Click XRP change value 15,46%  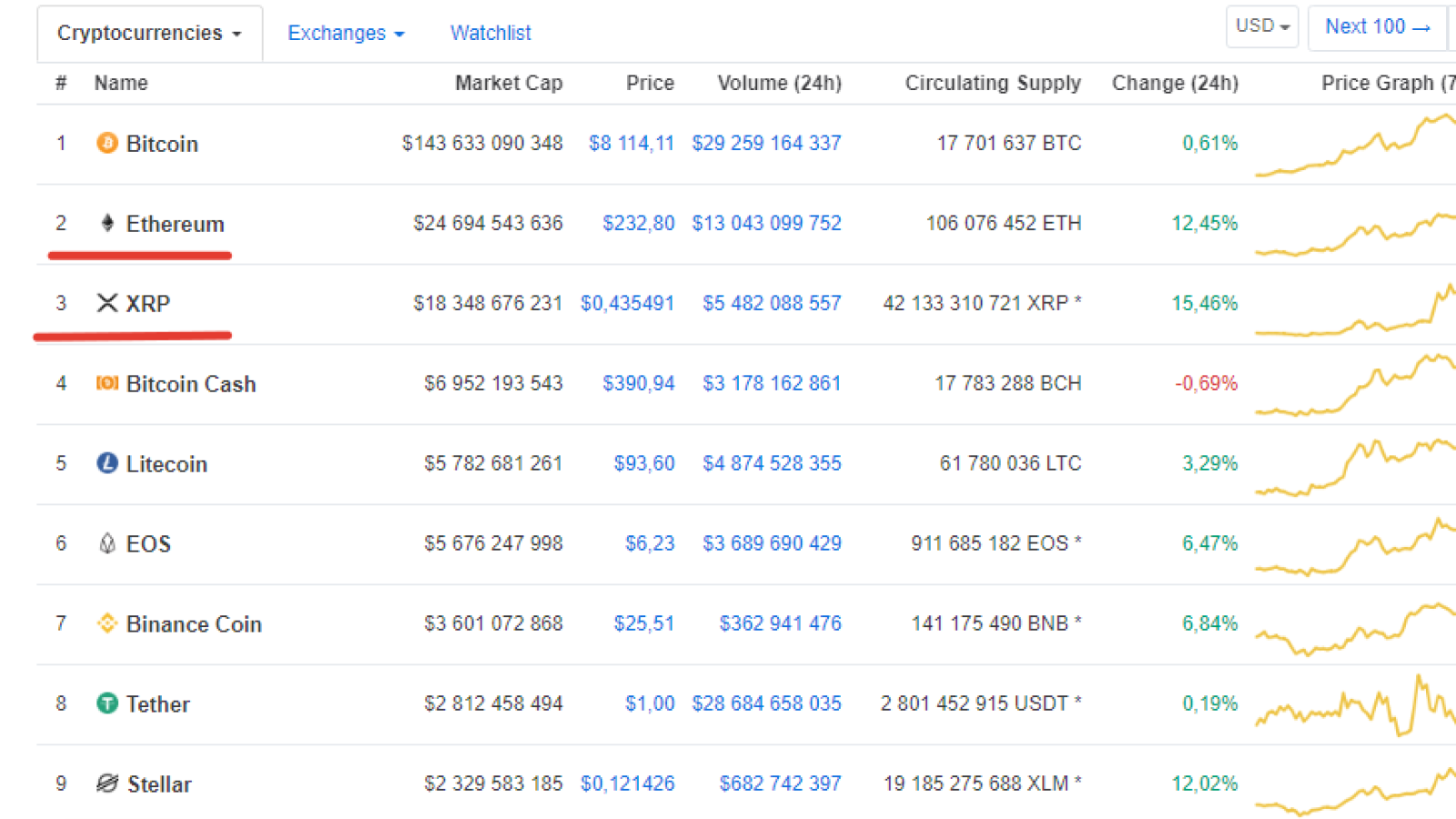point(1205,303)
